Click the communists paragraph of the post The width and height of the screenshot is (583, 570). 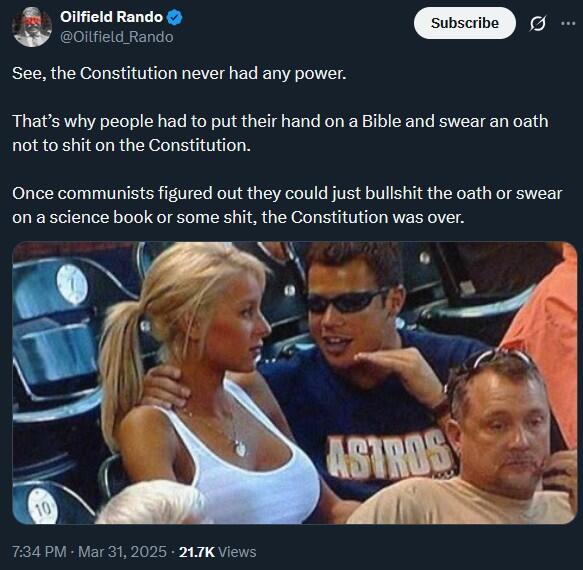(x=287, y=205)
